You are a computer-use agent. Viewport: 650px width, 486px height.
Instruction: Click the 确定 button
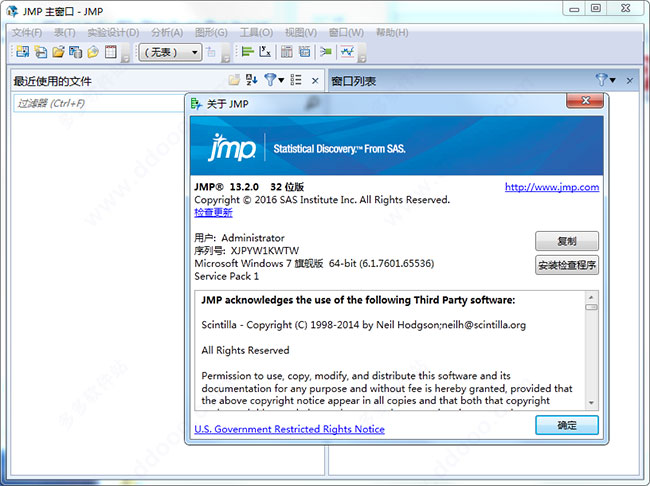[567, 425]
